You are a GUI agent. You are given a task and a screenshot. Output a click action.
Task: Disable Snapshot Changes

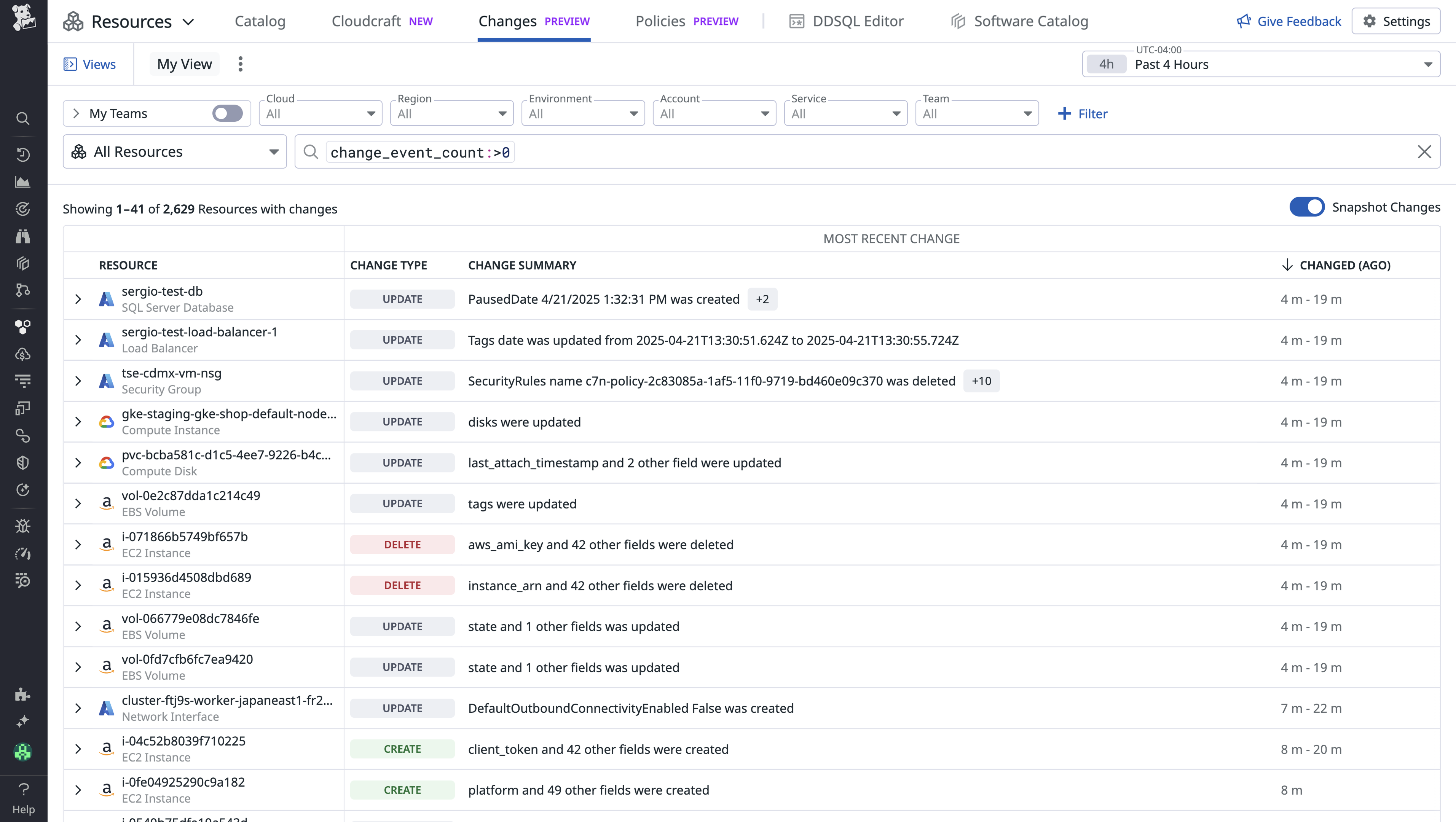tap(1307, 207)
